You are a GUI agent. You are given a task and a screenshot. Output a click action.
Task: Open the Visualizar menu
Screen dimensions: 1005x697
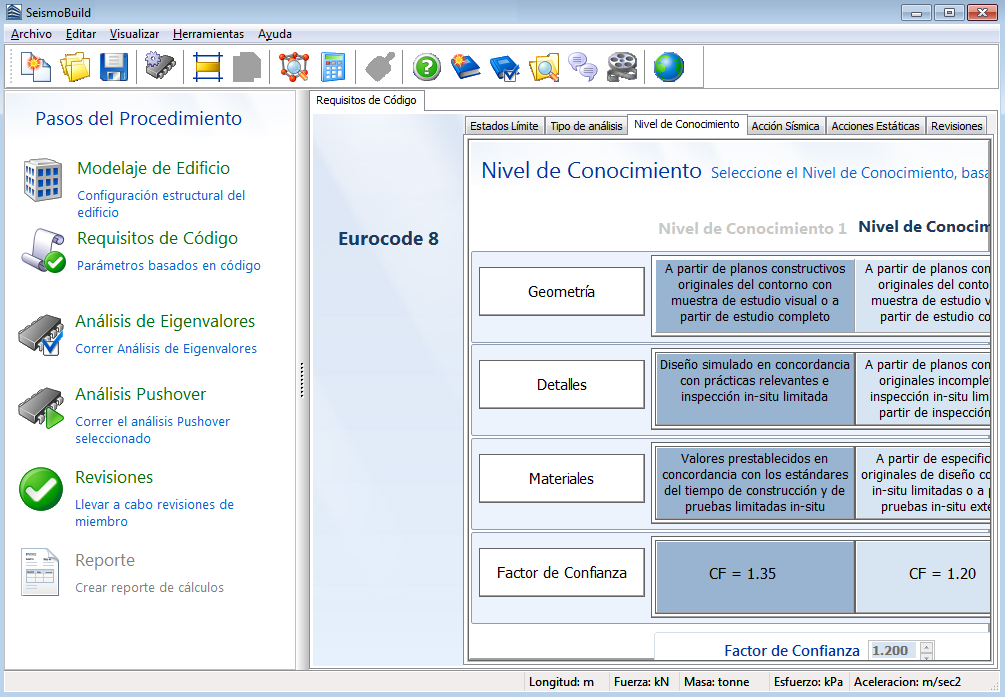[134, 34]
